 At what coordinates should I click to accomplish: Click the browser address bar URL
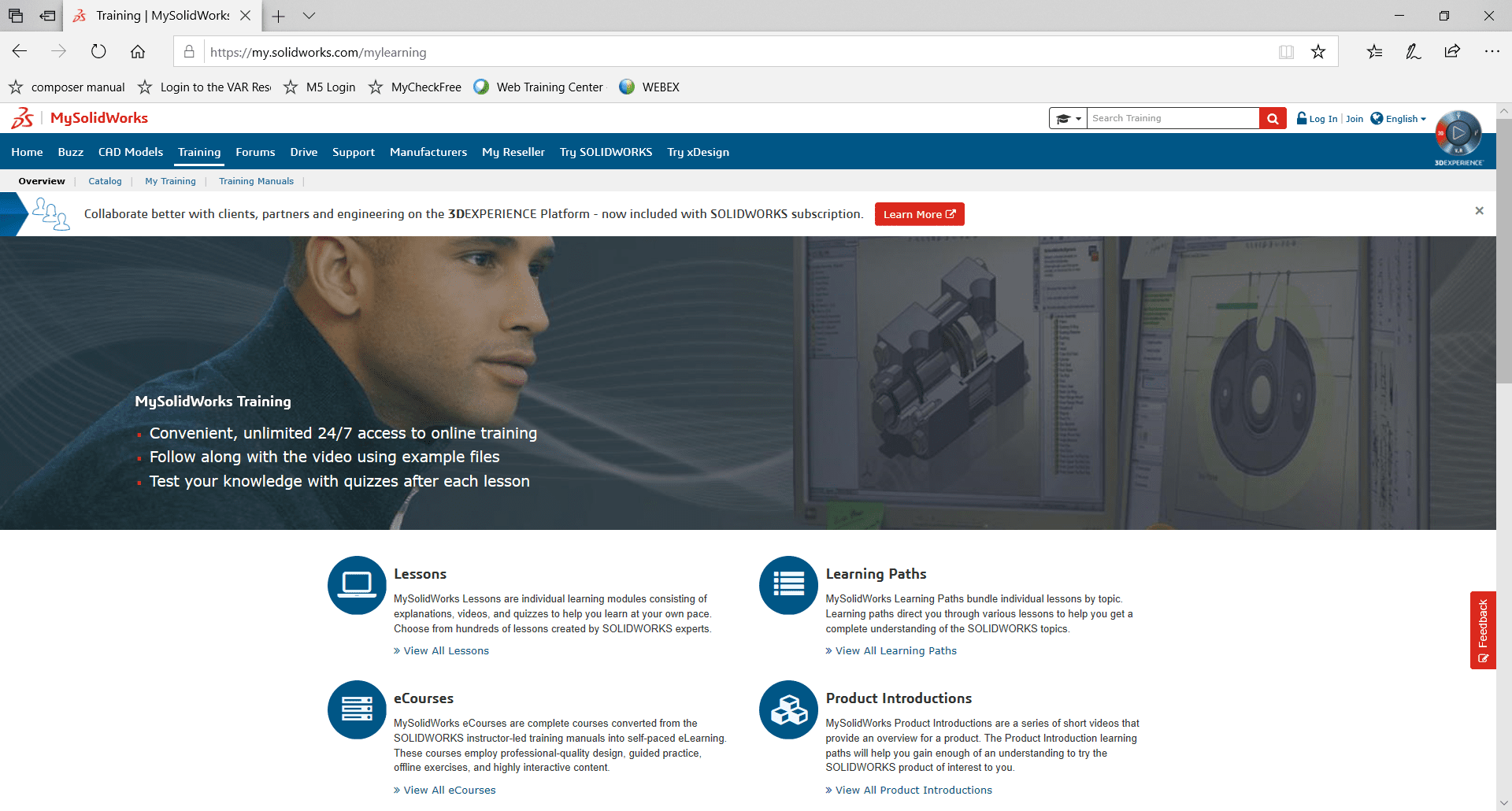[x=318, y=52]
